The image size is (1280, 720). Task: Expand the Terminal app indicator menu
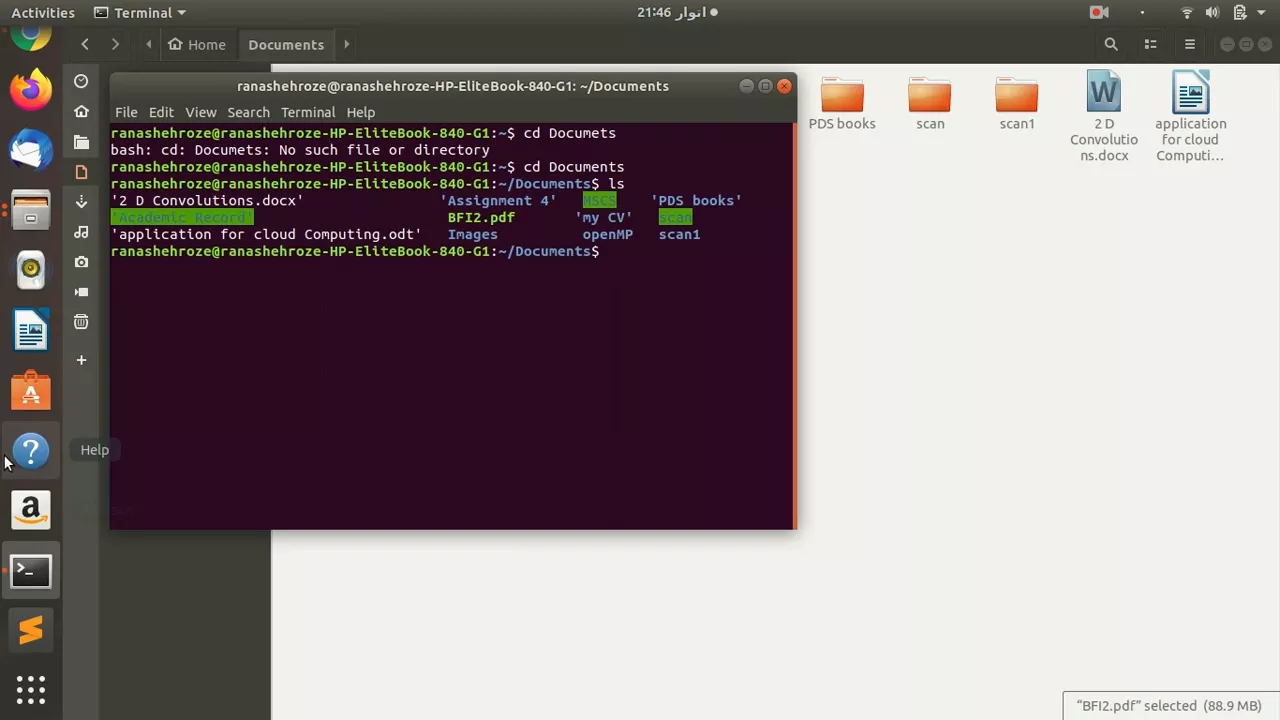pos(180,12)
